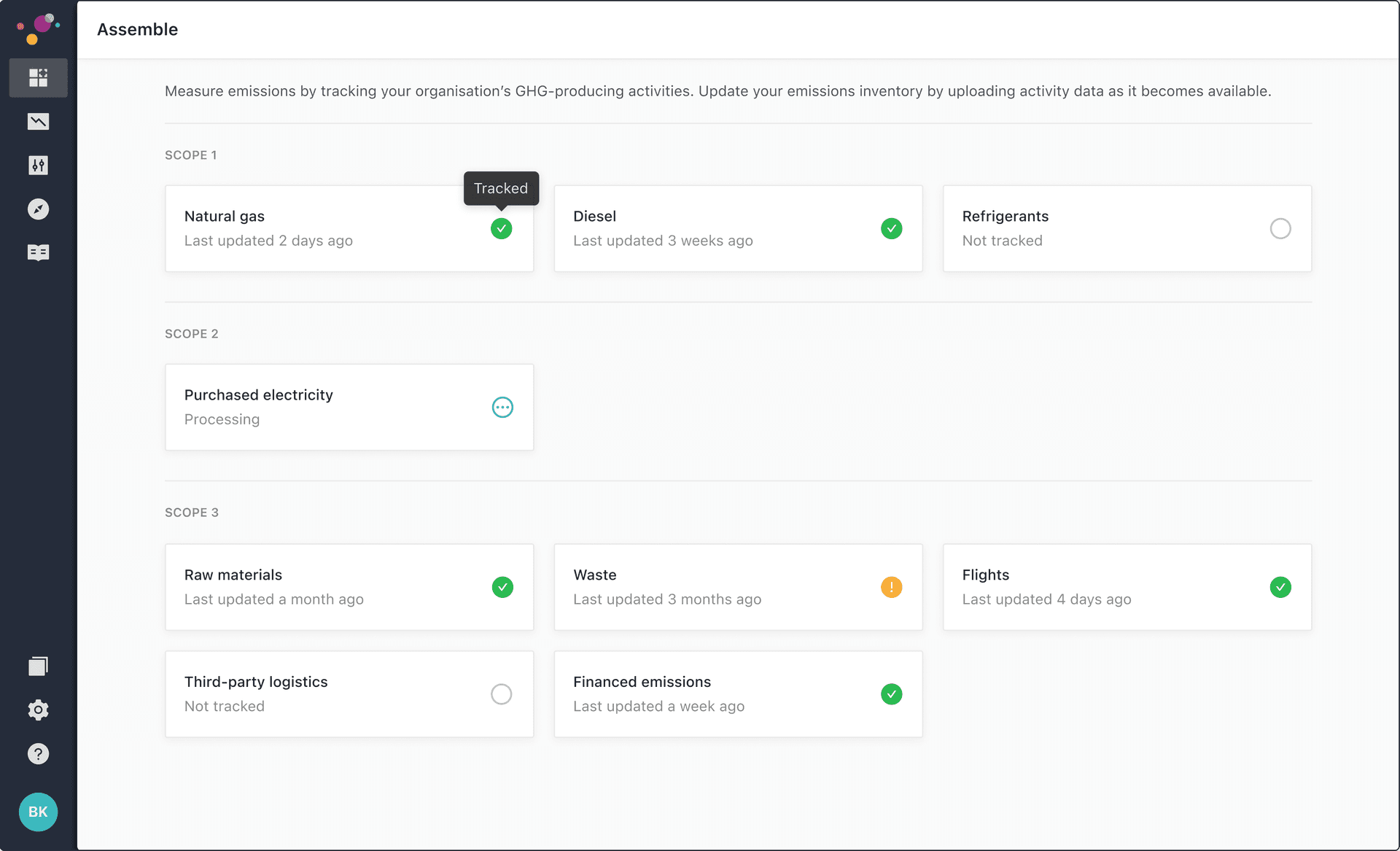Click Natural gas green tracked checkmark
The height and width of the screenshot is (851, 1400).
tap(501, 228)
